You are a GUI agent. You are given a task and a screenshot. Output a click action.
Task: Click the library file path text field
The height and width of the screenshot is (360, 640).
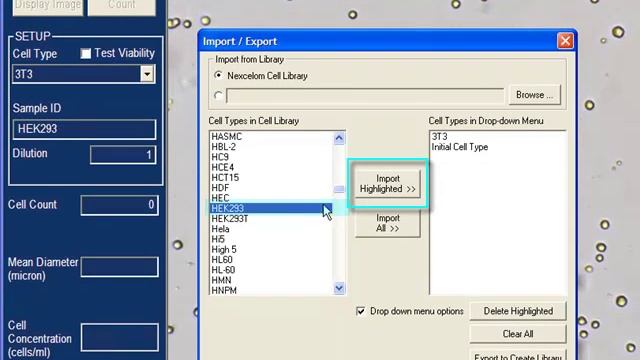(x=365, y=96)
